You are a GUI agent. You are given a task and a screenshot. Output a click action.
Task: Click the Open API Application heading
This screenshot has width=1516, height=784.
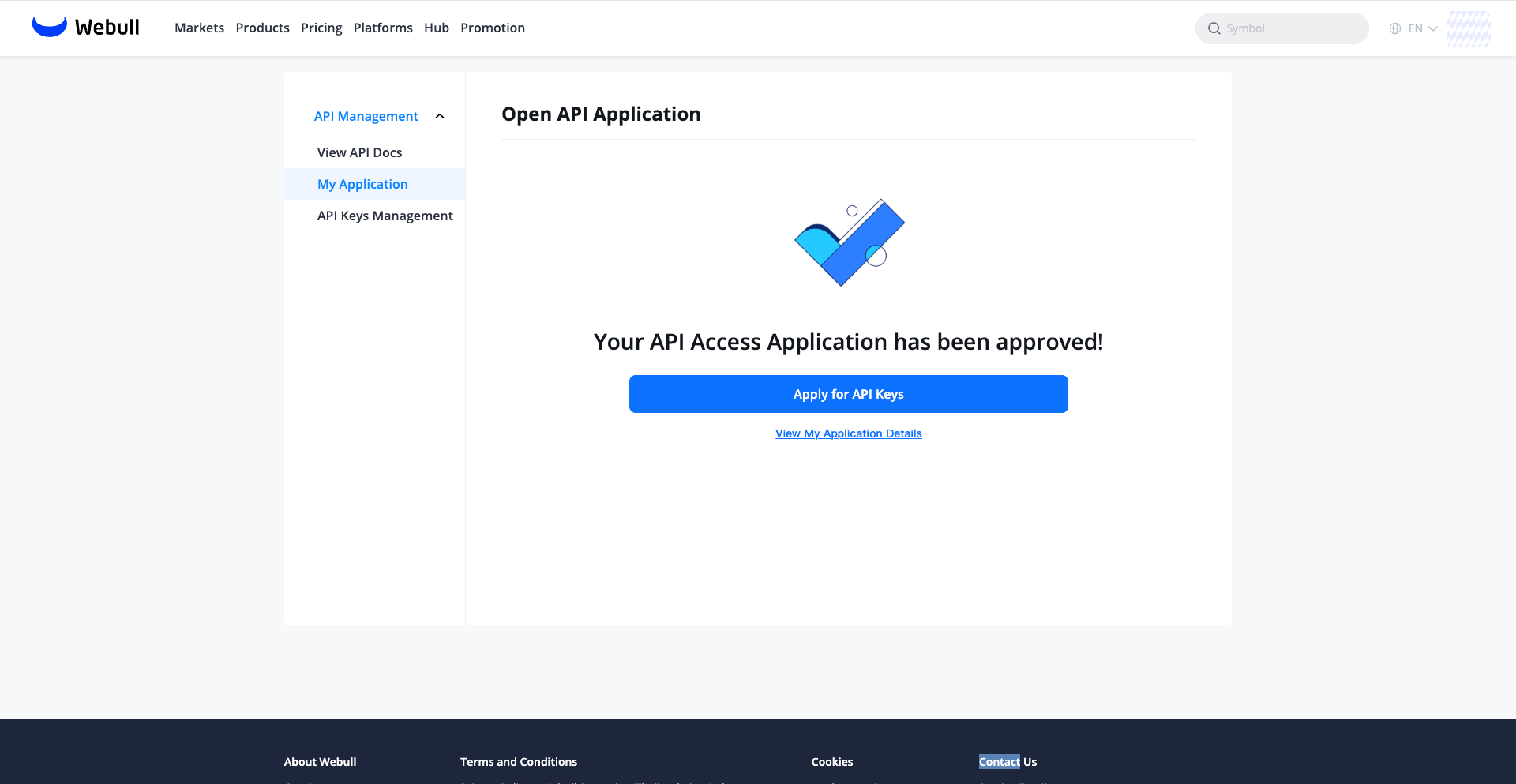(x=601, y=114)
